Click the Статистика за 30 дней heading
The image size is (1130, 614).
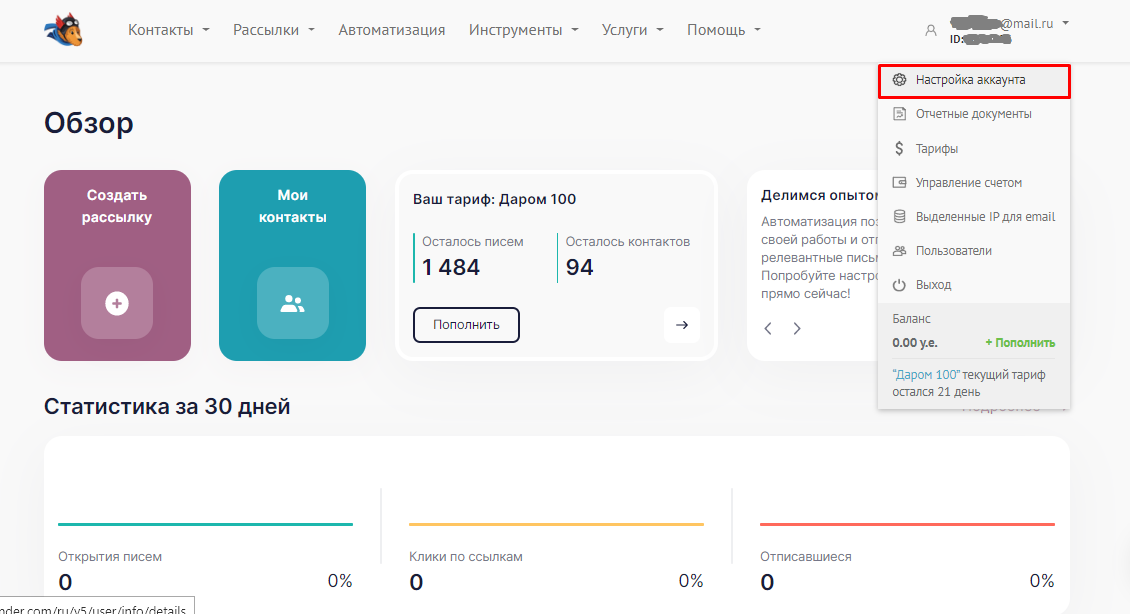point(167,406)
